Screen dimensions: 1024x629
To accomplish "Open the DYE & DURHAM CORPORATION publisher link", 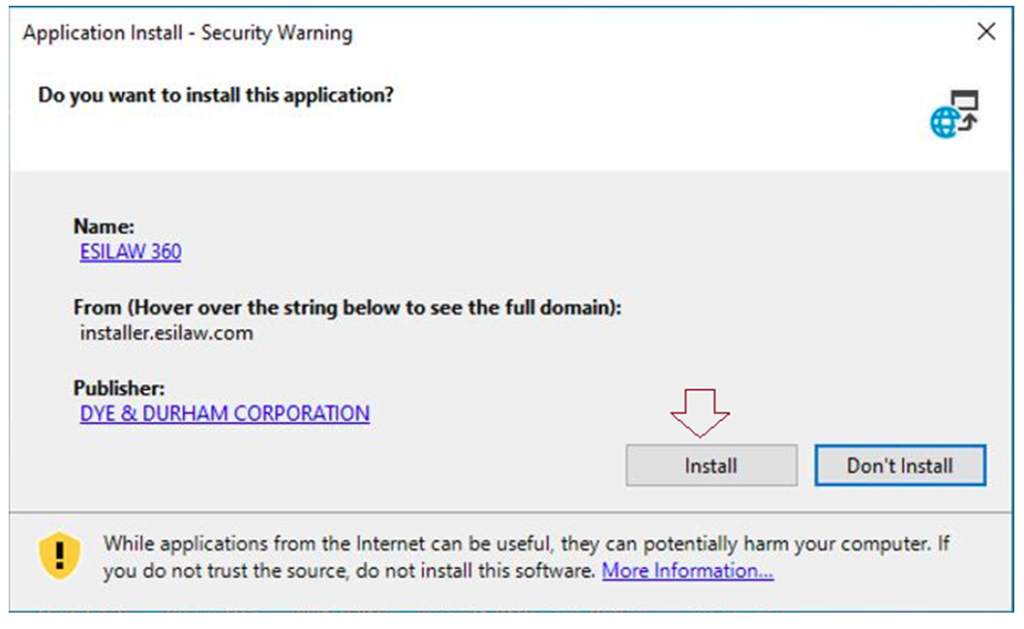I will 225,413.
